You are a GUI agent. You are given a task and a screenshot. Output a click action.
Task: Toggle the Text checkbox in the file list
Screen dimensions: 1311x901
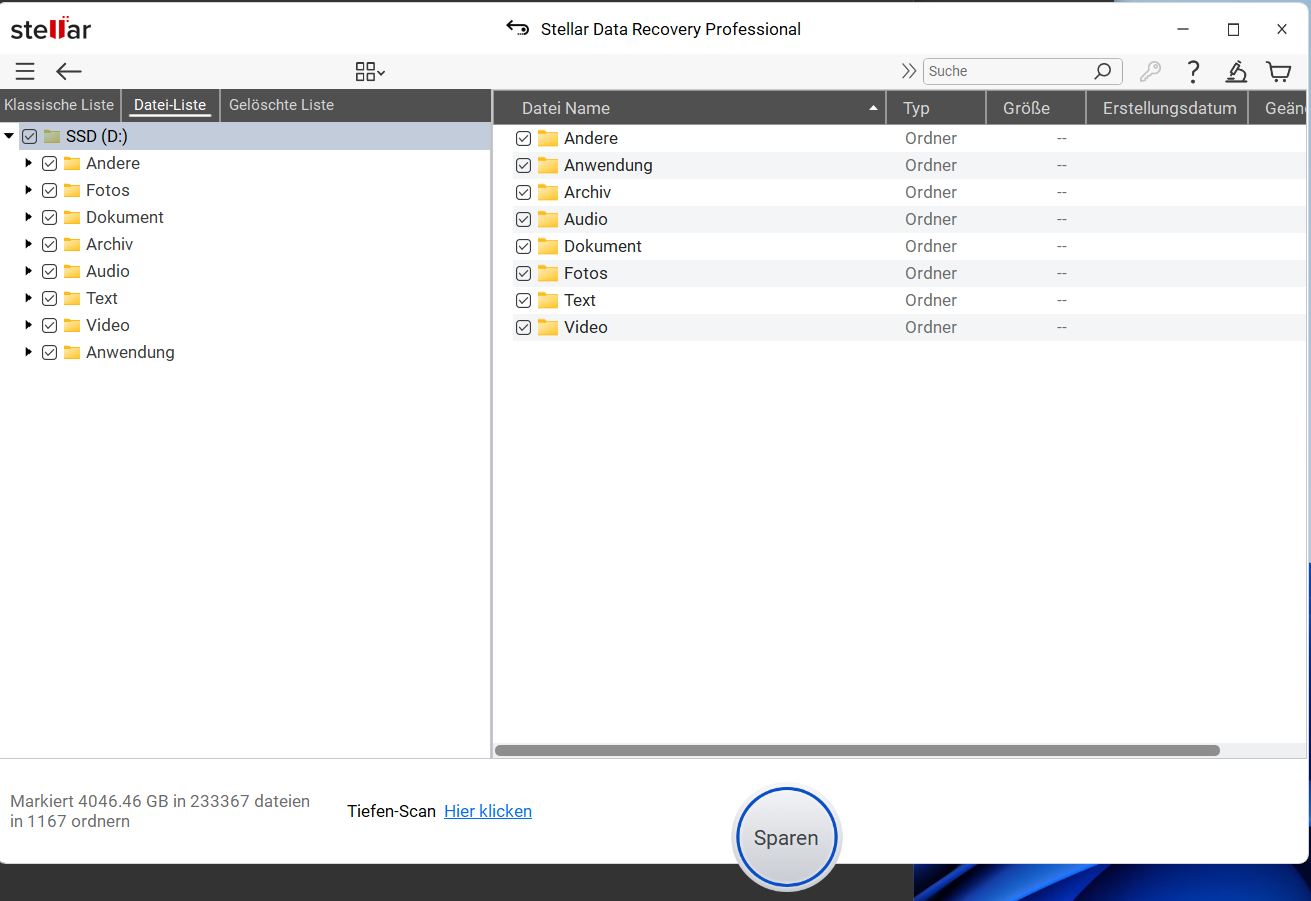tap(523, 300)
